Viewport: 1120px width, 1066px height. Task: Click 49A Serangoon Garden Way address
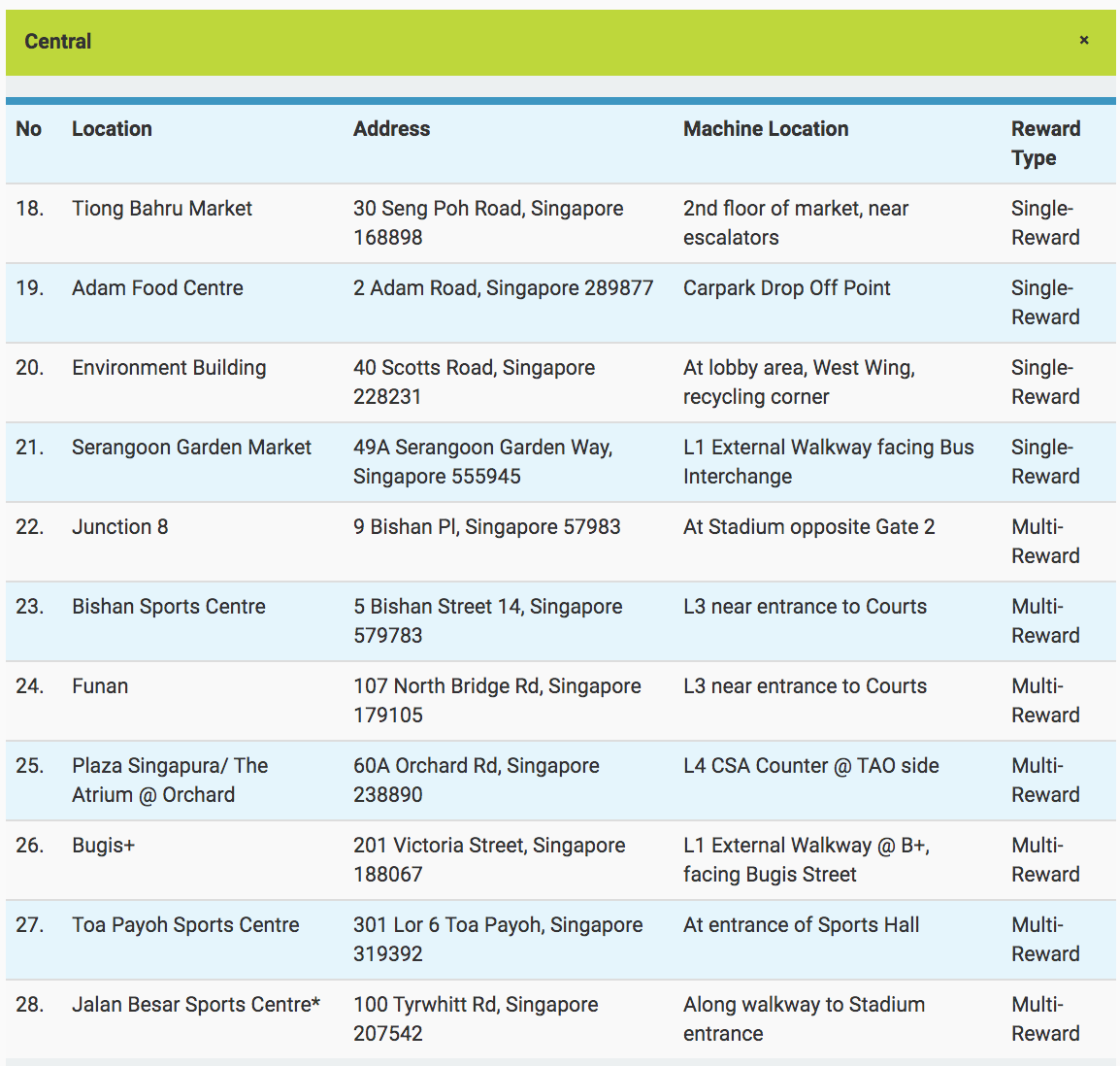coord(483,461)
